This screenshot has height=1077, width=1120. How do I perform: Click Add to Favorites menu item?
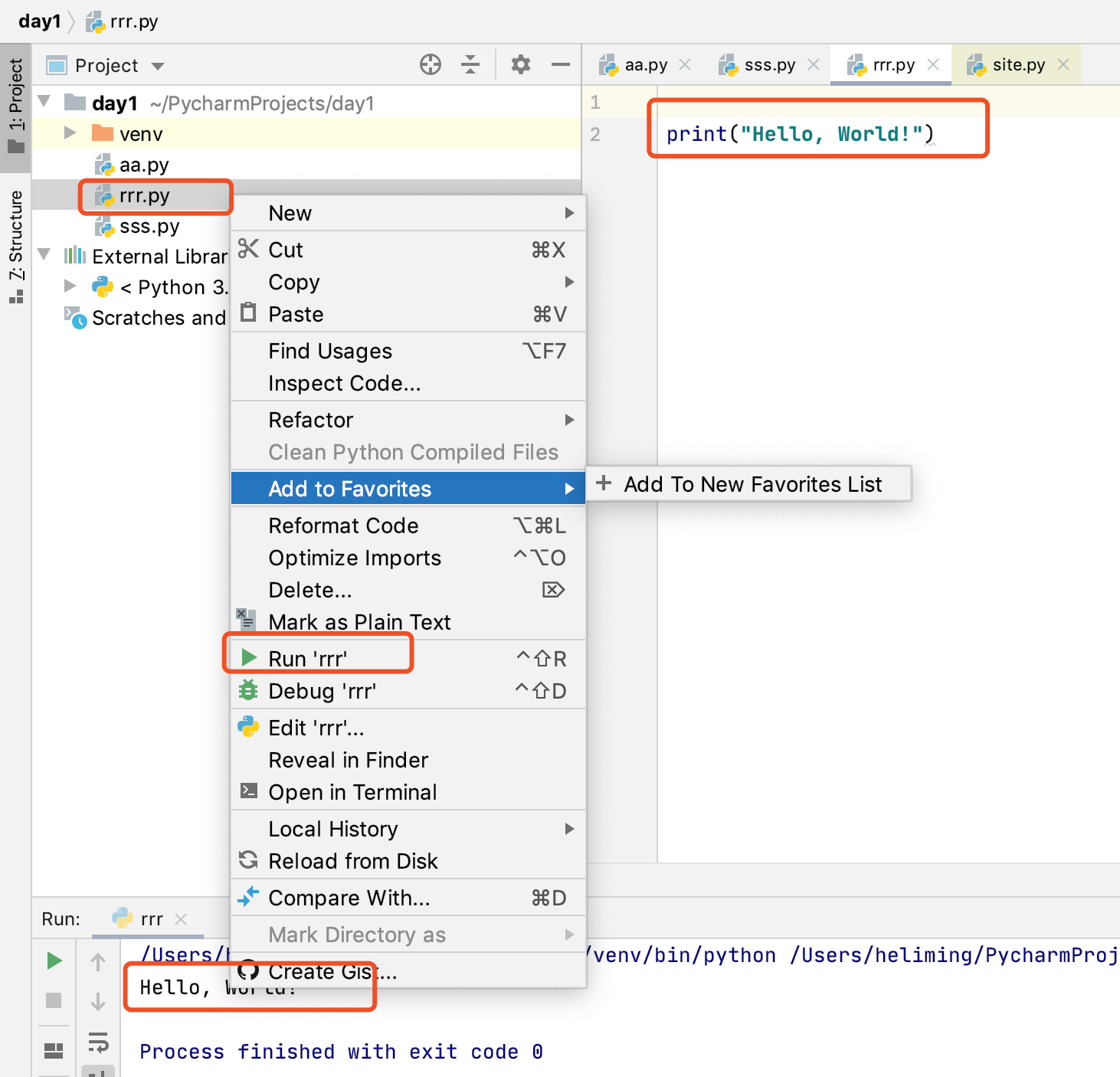(x=408, y=489)
